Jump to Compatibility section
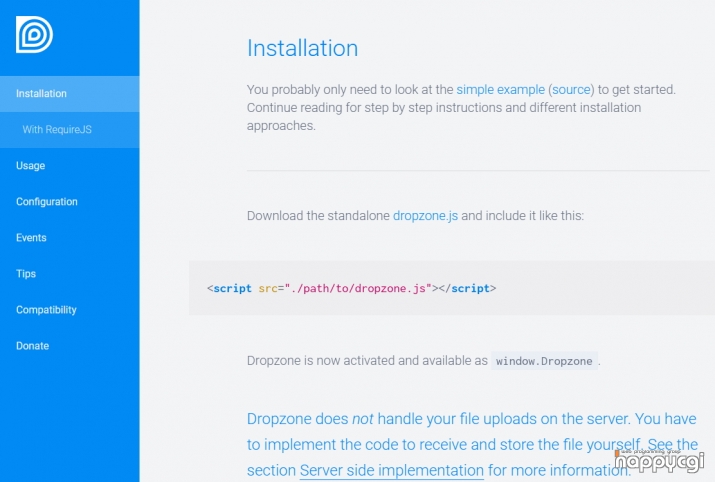Image resolution: width=715 pixels, height=482 pixels. click(x=46, y=310)
